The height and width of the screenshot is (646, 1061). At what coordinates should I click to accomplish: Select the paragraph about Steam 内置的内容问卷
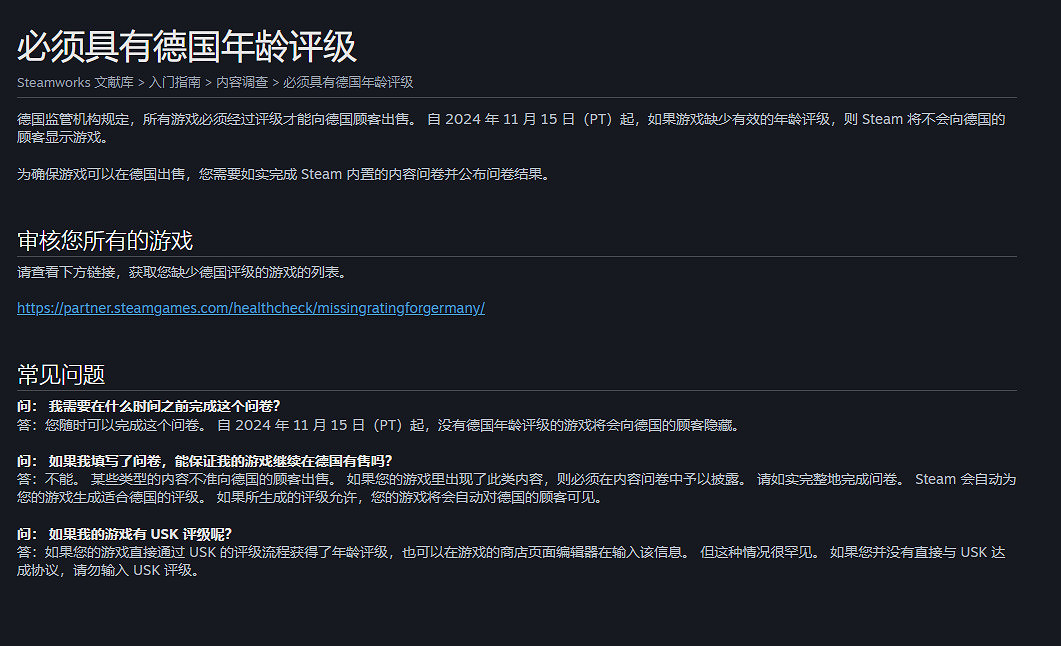click(x=280, y=173)
